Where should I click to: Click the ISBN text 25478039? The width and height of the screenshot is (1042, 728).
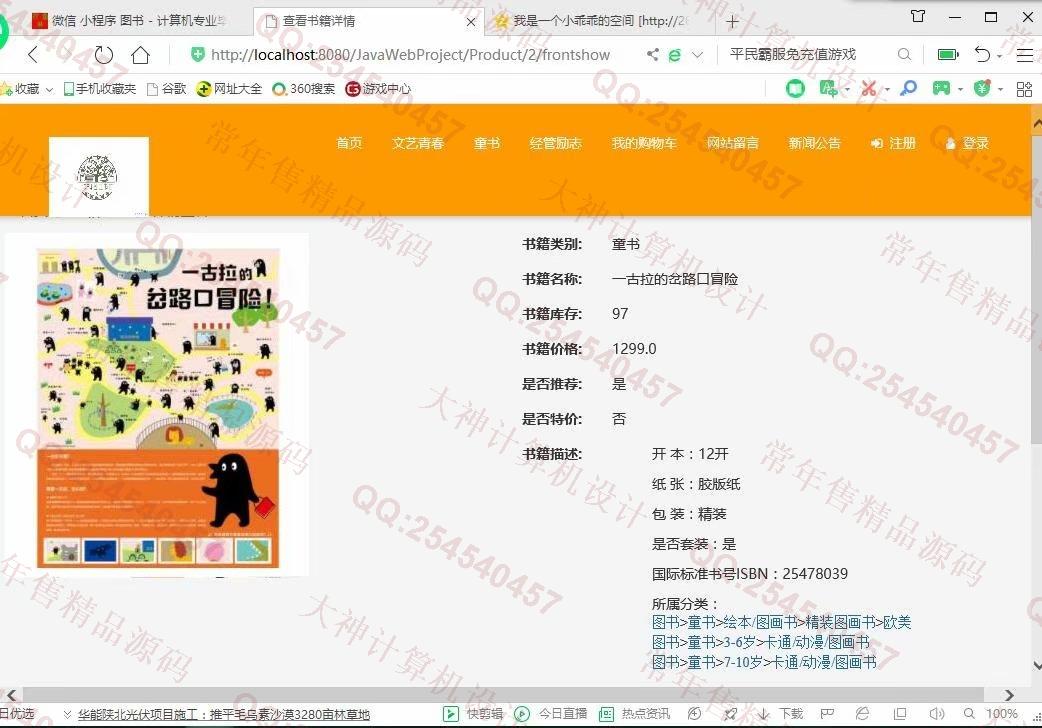pos(815,574)
